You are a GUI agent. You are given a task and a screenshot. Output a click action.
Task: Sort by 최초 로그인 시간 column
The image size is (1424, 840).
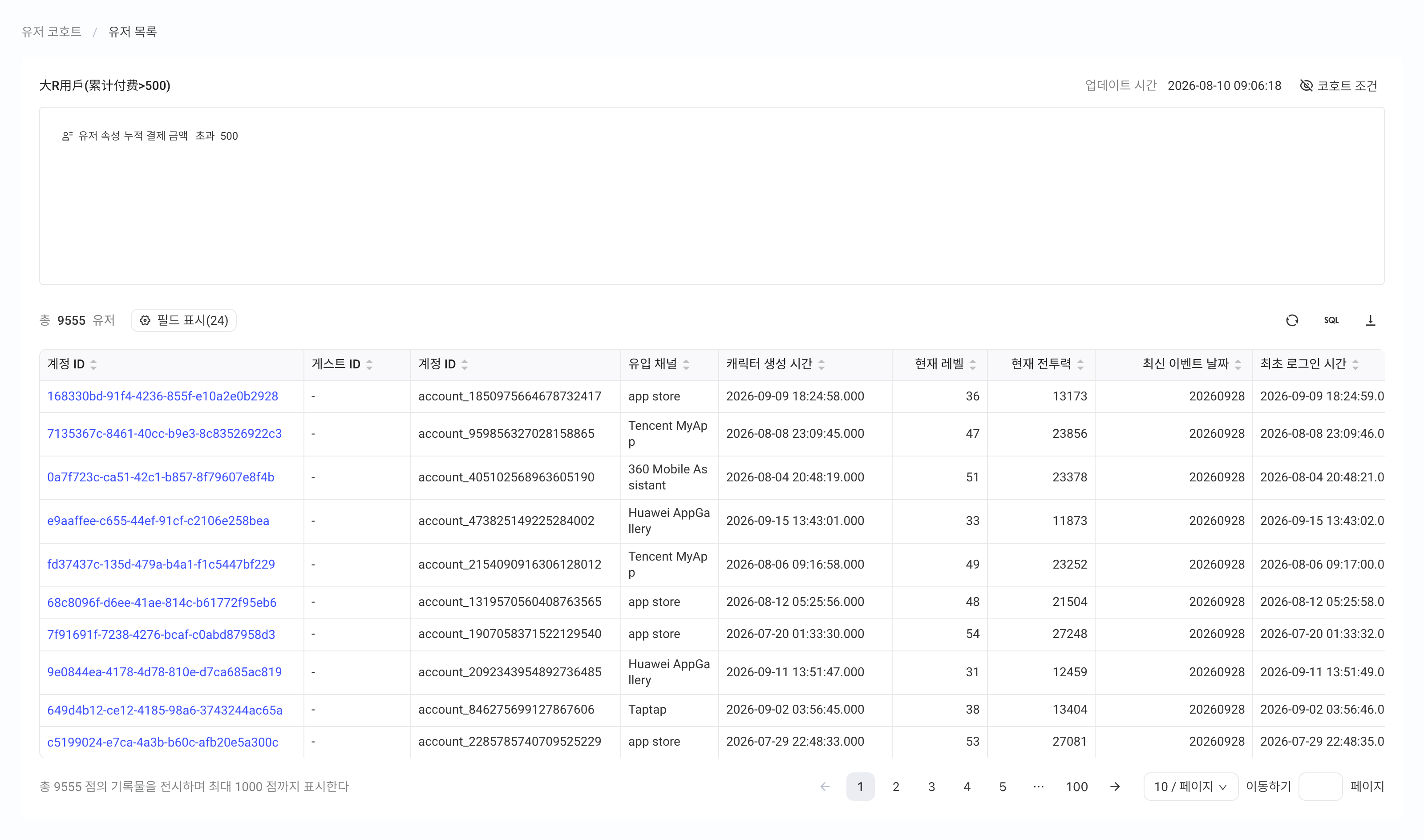coord(1355,364)
